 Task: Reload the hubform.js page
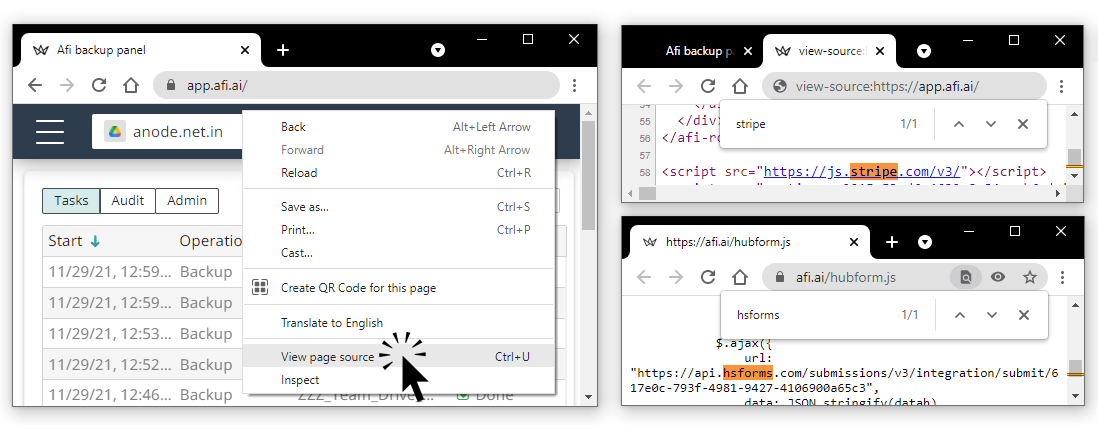(x=708, y=277)
